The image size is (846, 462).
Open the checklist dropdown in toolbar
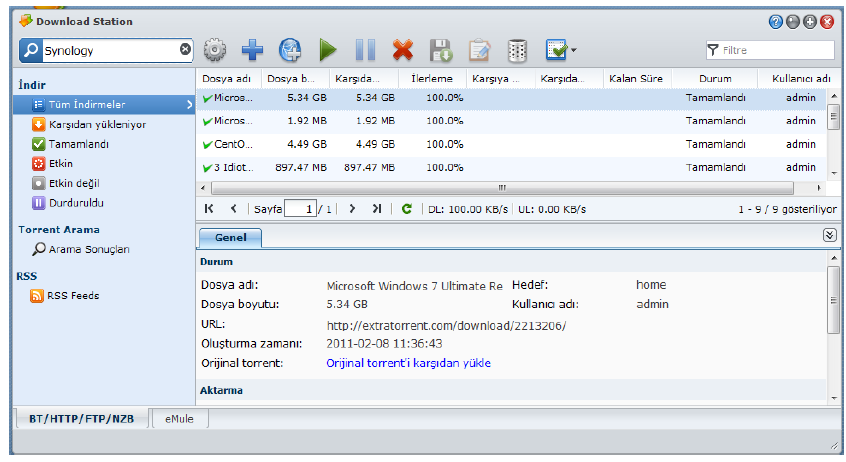coord(561,49)
